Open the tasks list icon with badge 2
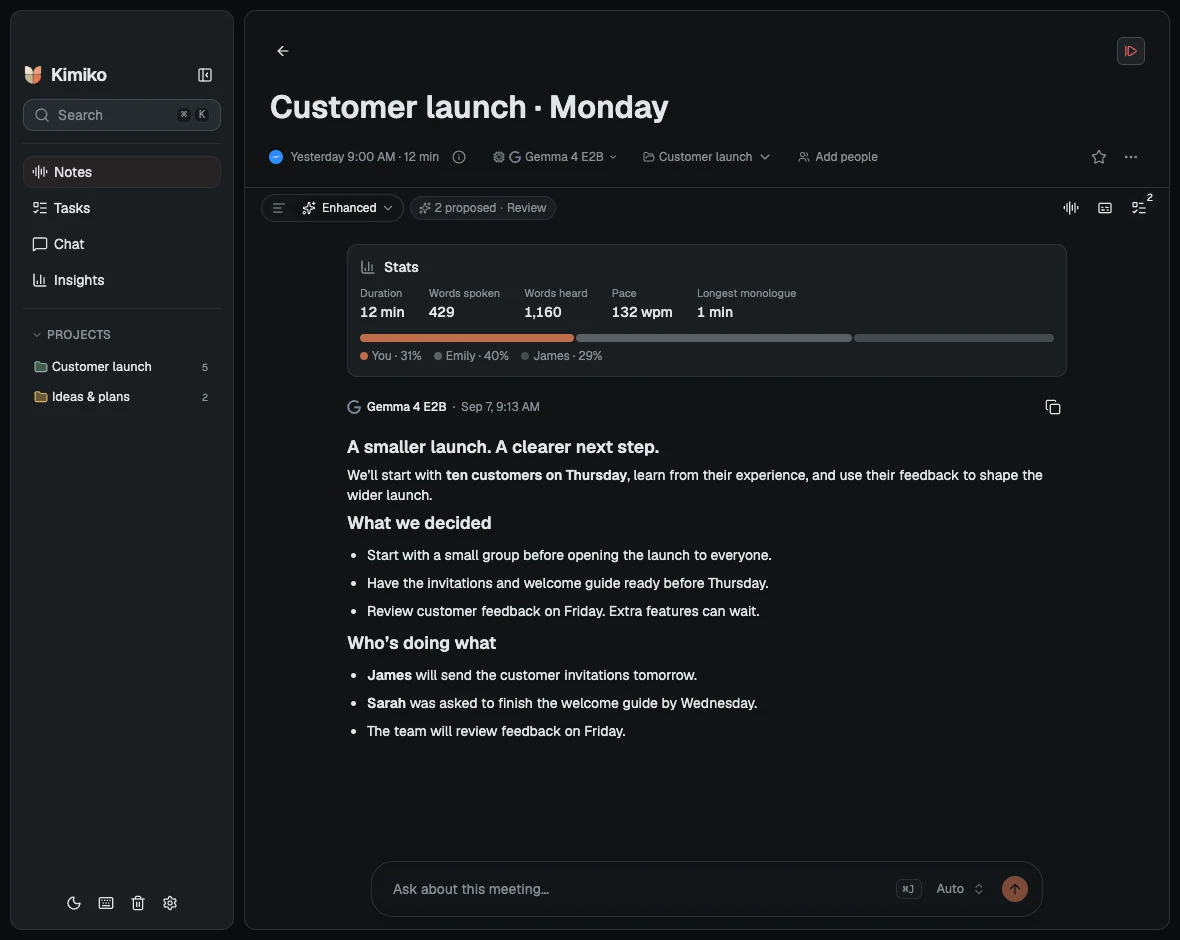1180x940 pixels. [1139, 208]
